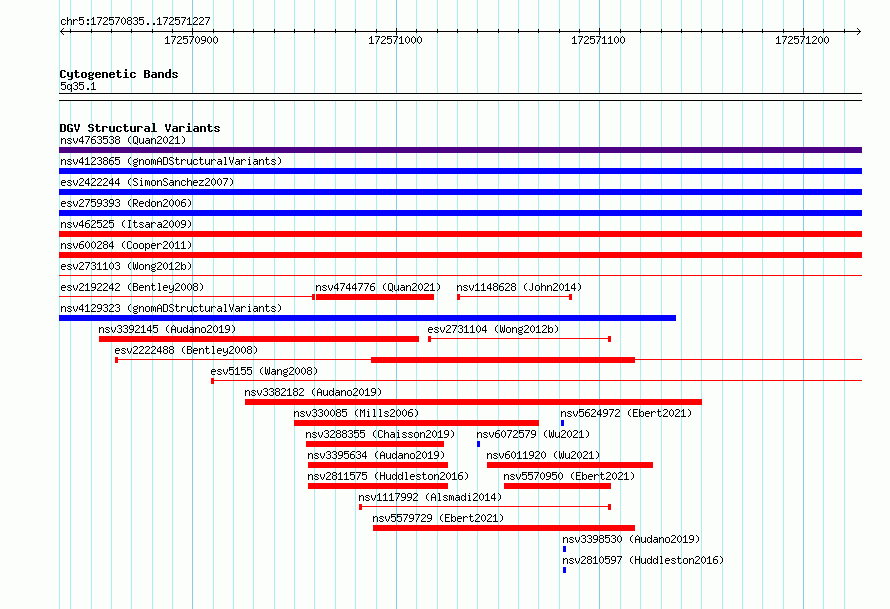Click ruler position 172570900
The image size is (890, 609).
(x=192, y=40)
